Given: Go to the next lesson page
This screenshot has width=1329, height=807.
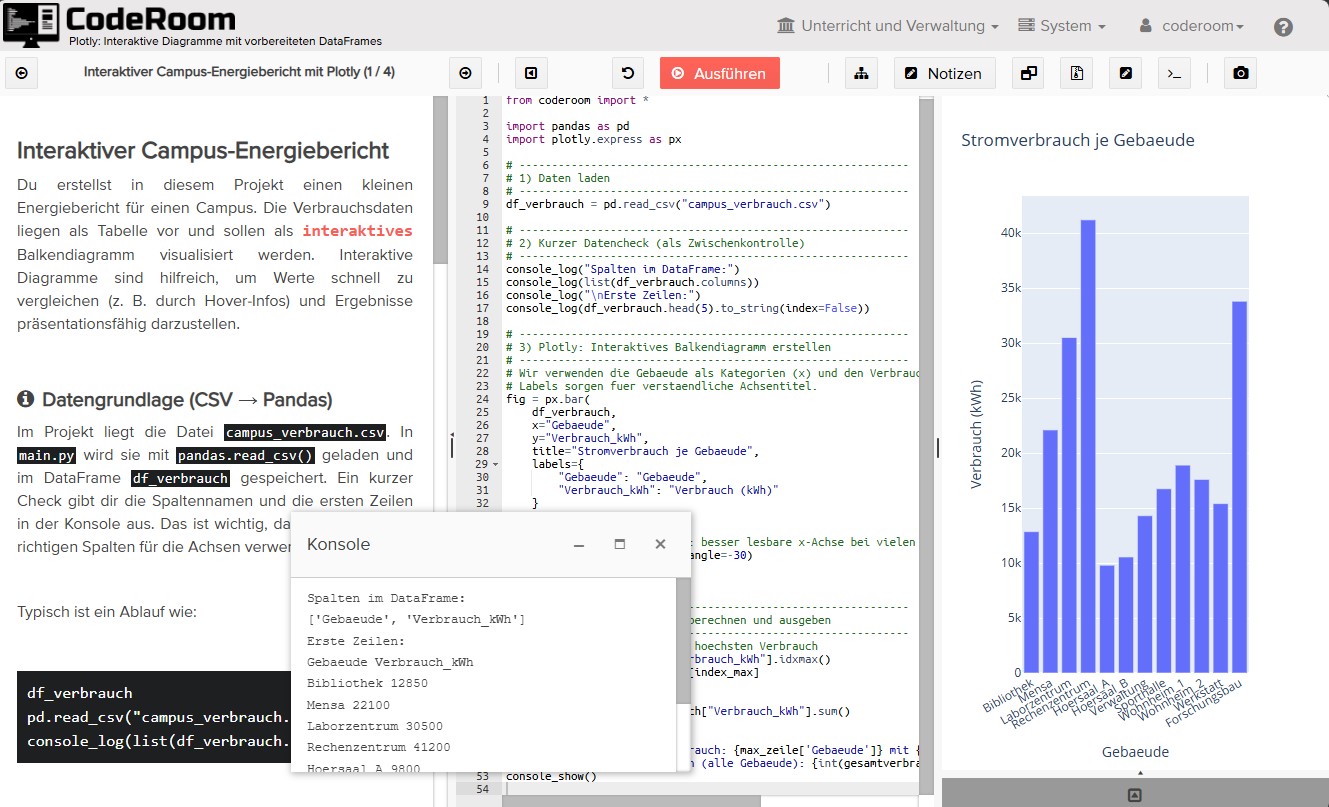Looking at the screenshot, I should (465, 73).
